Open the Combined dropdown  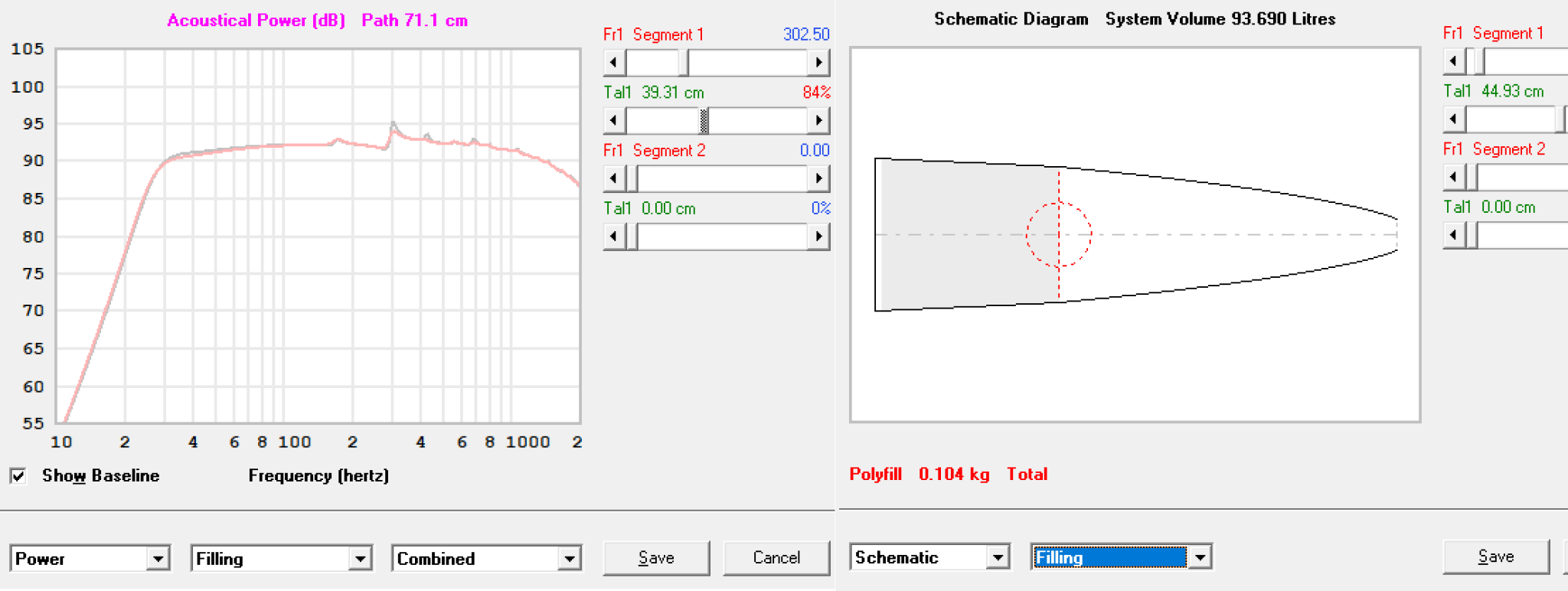(x=569, y=559)
